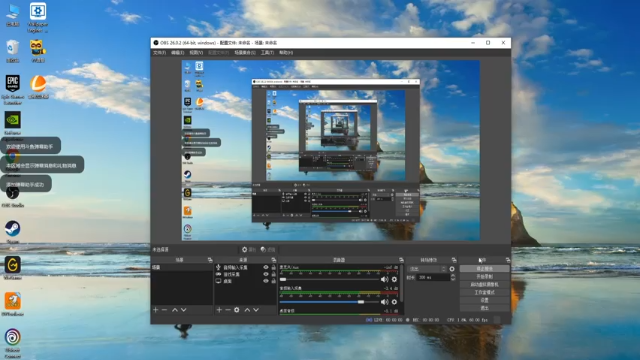Screen dimensions: 640x360
Task: Toggle visibility eye of audio input capture source
Action: [x=266, y=267]
